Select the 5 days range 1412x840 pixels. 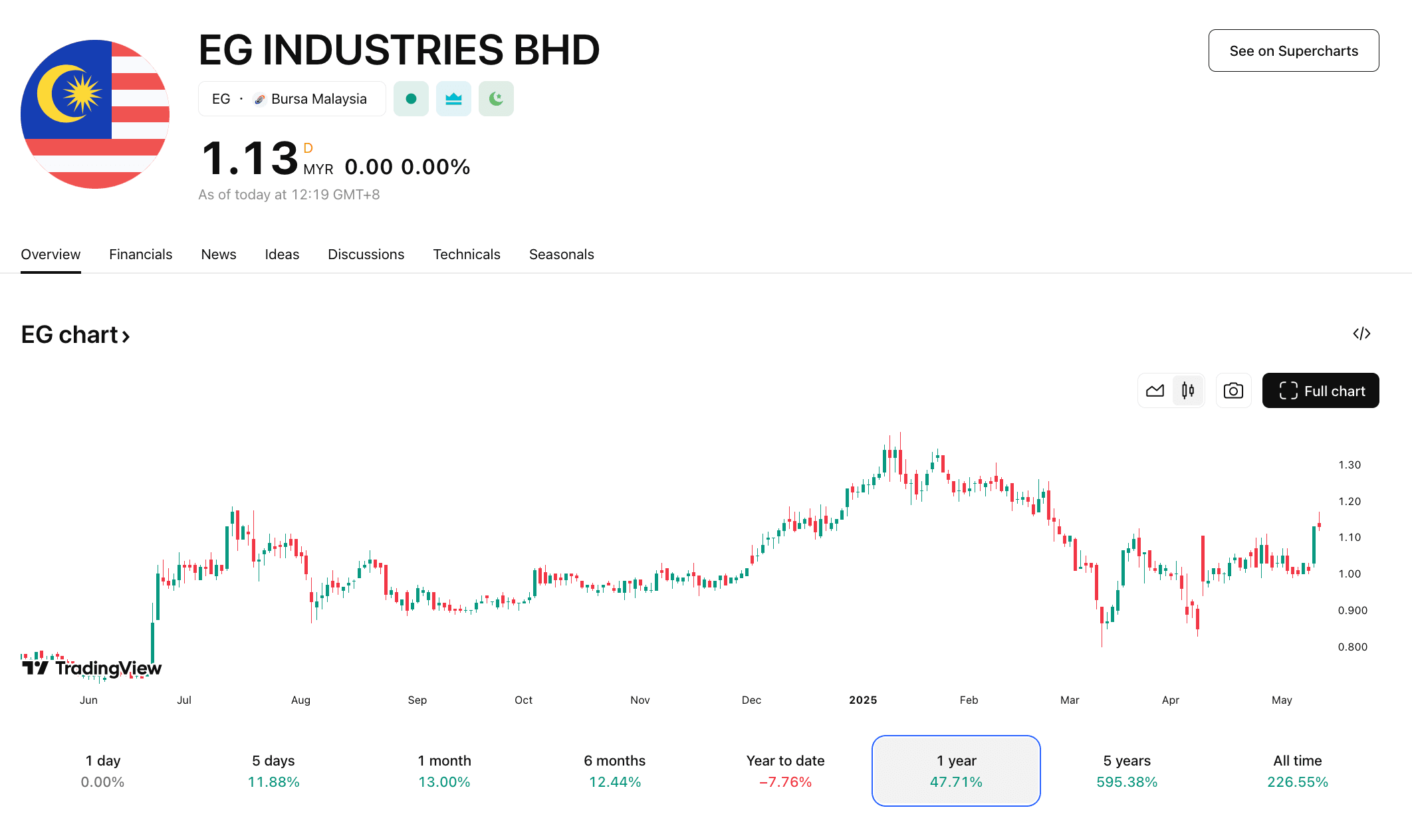point(273,771)
